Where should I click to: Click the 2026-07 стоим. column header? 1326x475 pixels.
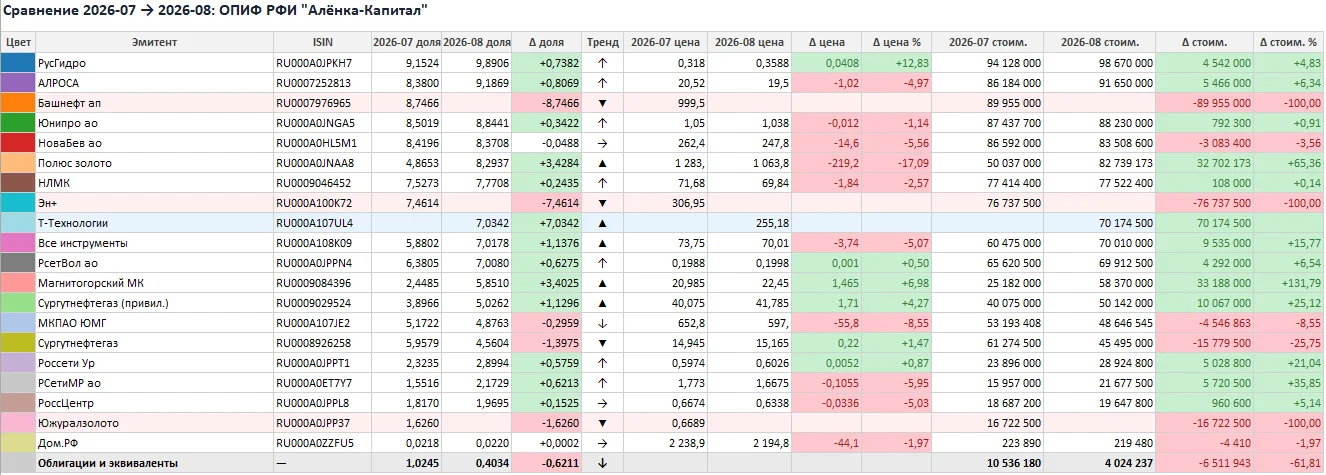988,42
